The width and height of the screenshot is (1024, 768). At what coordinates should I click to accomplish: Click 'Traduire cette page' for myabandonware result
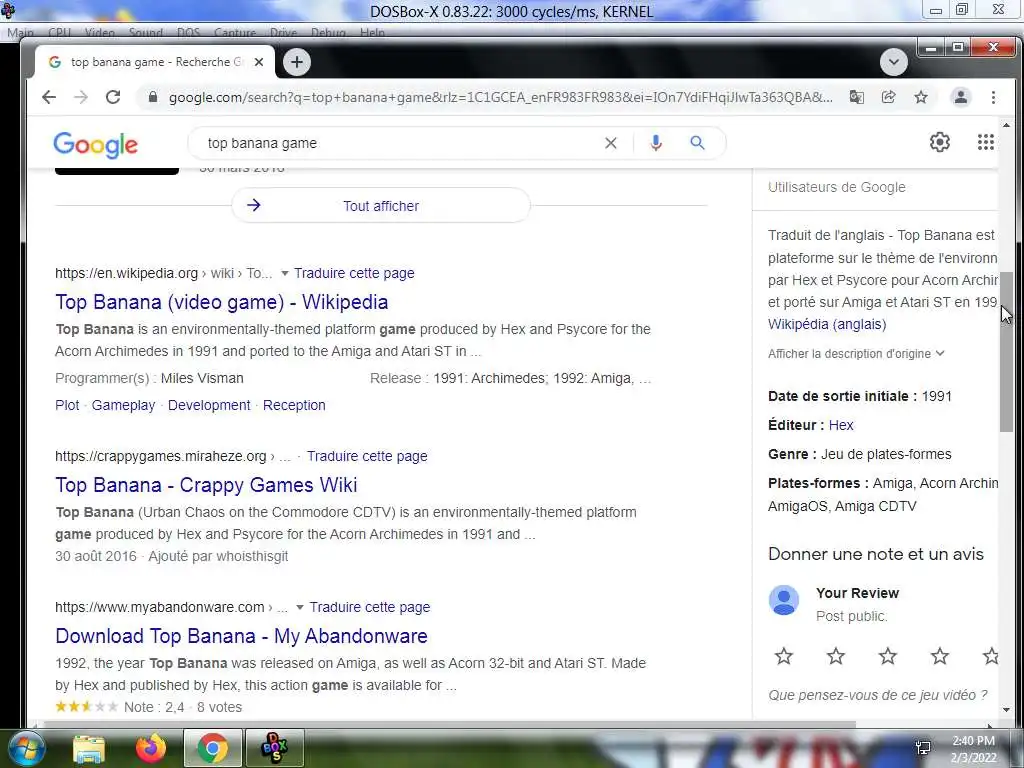370,607
